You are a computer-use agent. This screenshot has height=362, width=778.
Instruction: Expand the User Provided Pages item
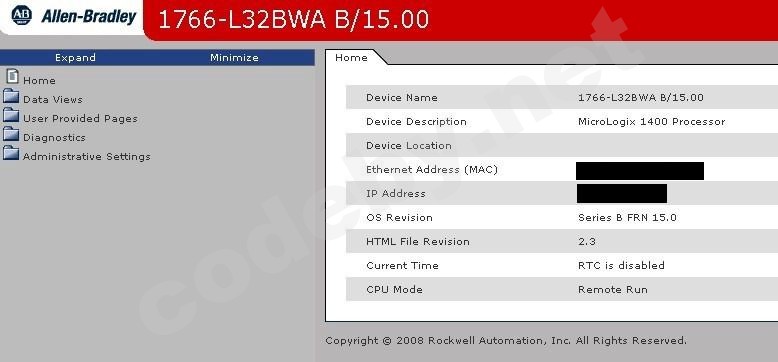80,119
